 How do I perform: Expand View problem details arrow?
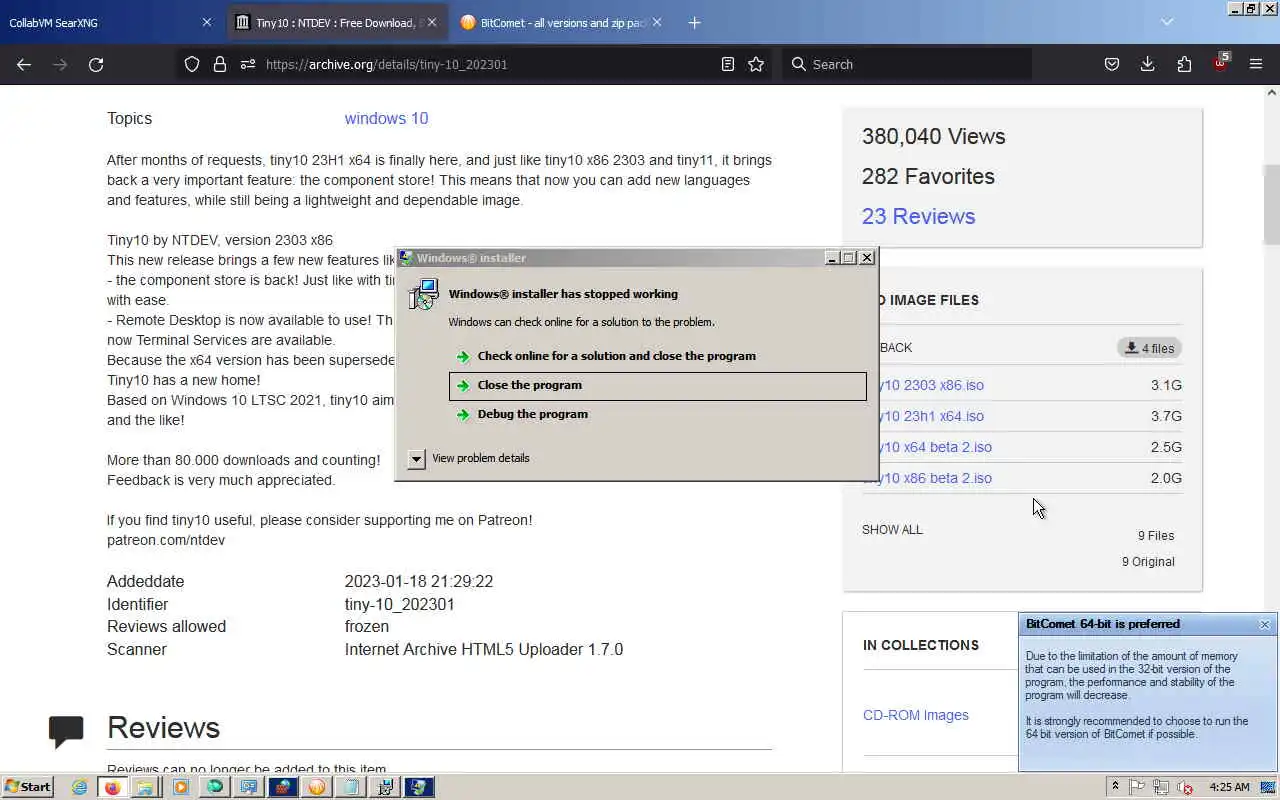click(x=417, y=458)
